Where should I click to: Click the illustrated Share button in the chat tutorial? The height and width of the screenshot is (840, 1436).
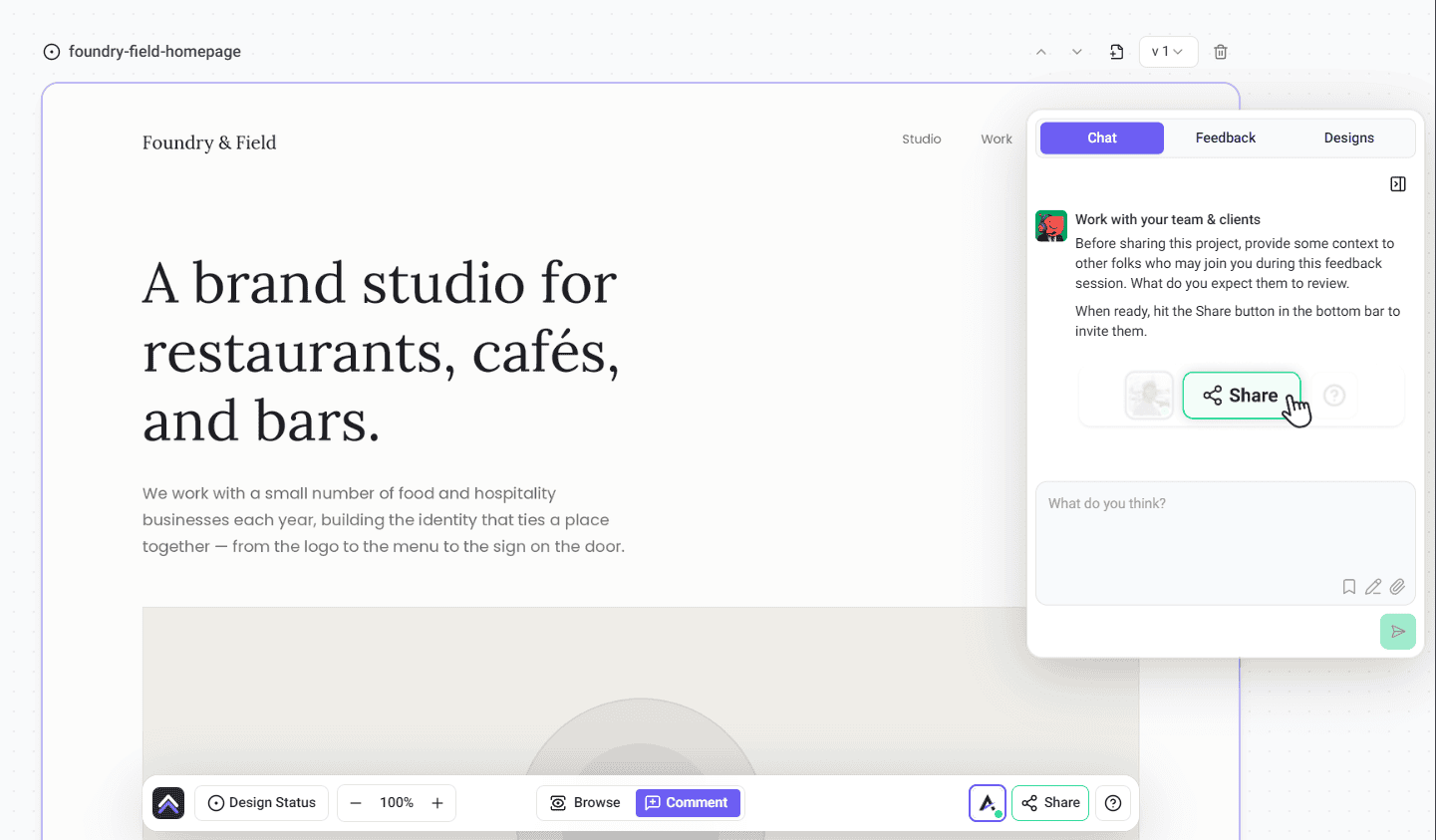pos(1242,396)
